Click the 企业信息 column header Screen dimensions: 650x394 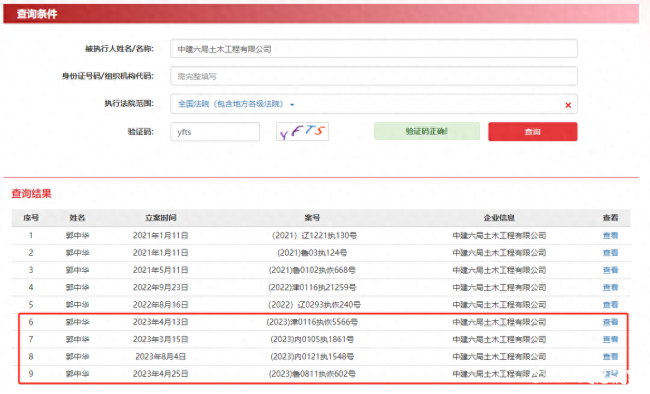499,218
